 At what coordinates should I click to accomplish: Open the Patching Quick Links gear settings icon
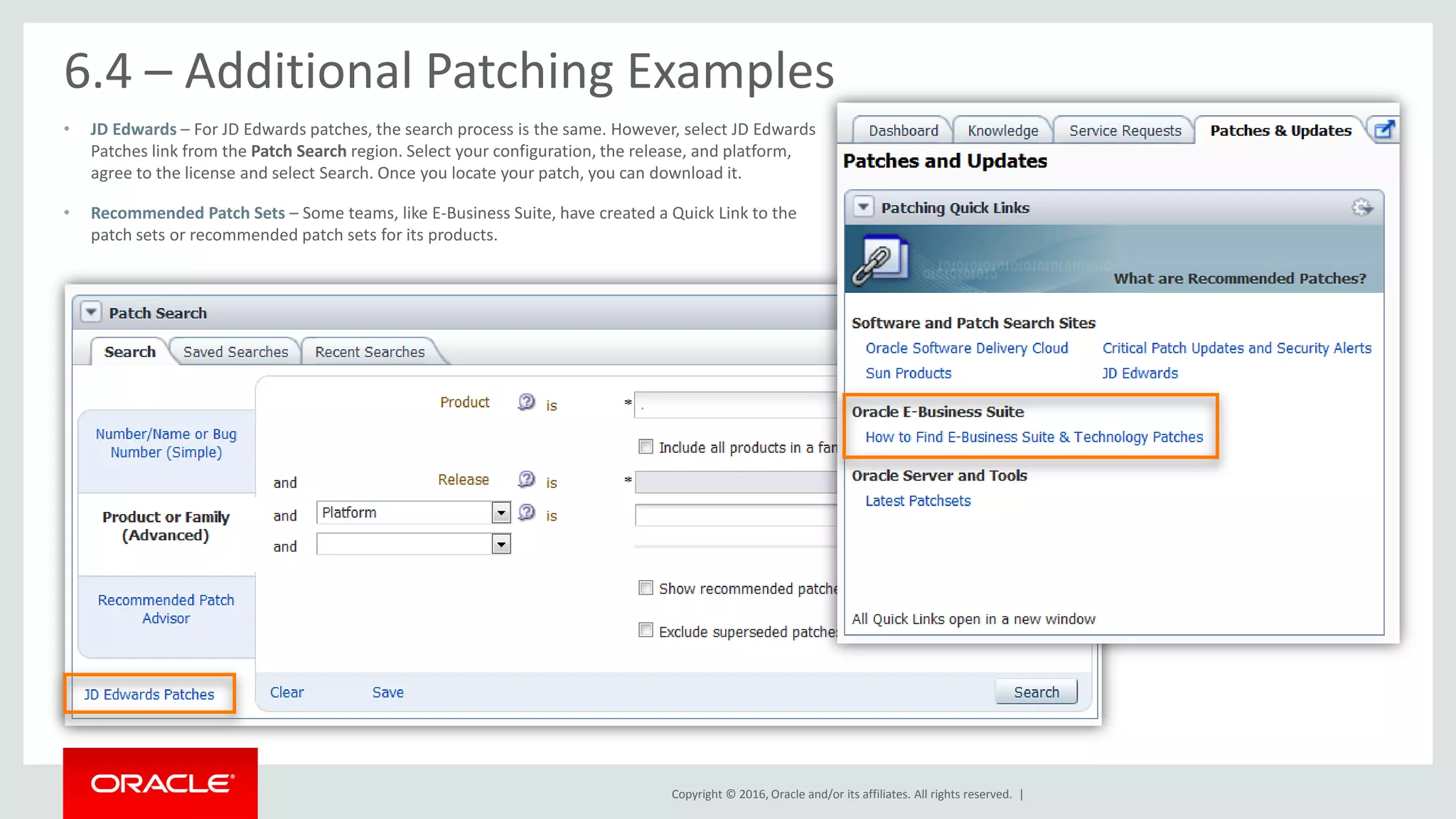pos(1361,208)
